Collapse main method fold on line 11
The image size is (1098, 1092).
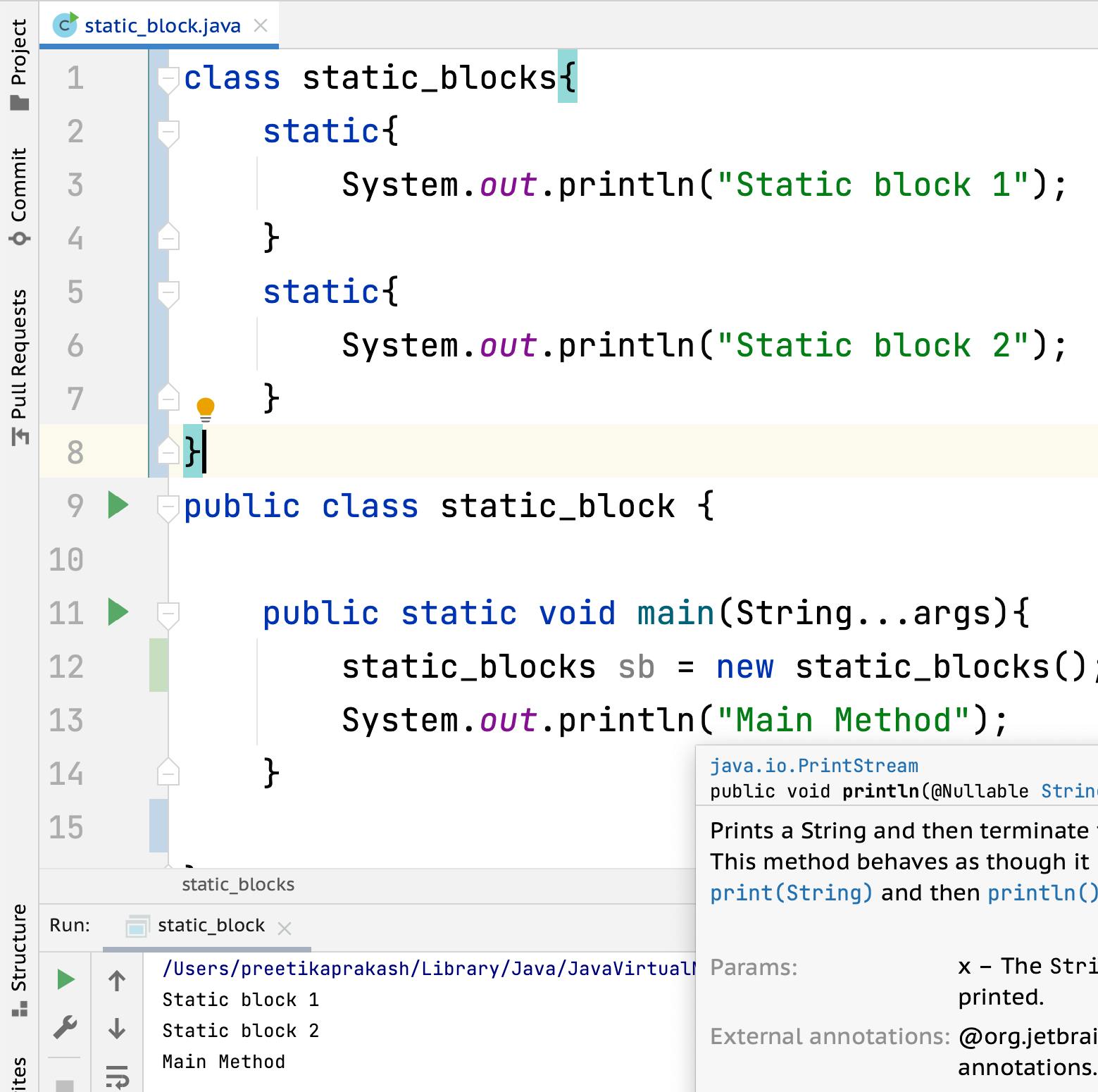click(168, 615)
